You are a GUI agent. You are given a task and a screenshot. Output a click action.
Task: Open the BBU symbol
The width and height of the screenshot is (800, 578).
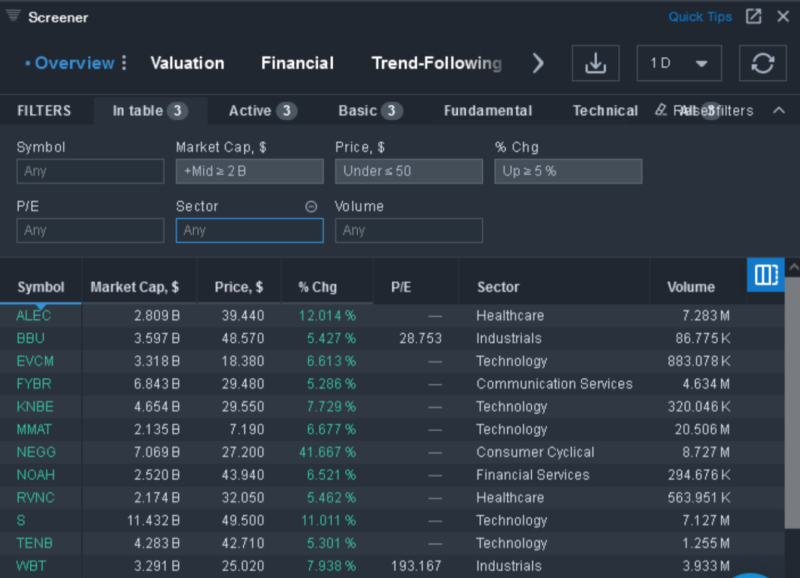[x=31, y=339]
